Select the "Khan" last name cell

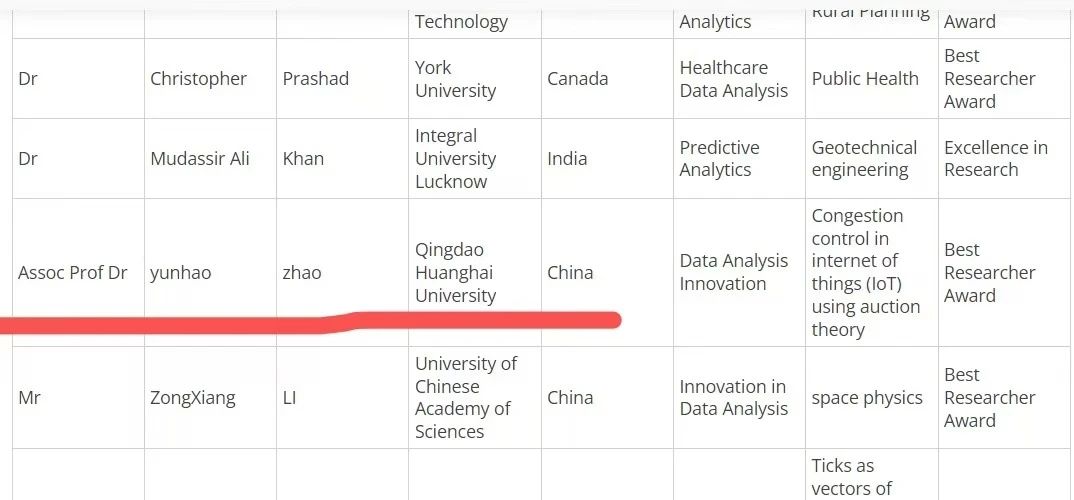(x=303, y=159)
